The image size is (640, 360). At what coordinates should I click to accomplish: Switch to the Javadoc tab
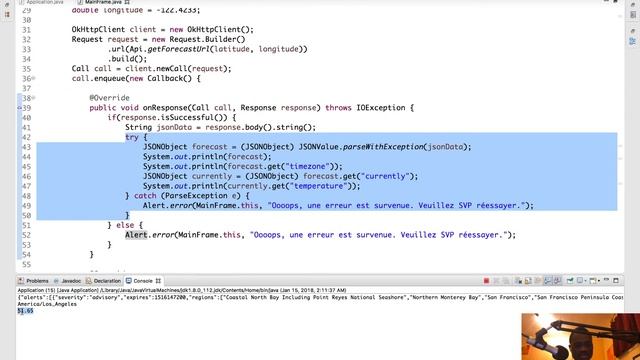click(x=68, y=281)
